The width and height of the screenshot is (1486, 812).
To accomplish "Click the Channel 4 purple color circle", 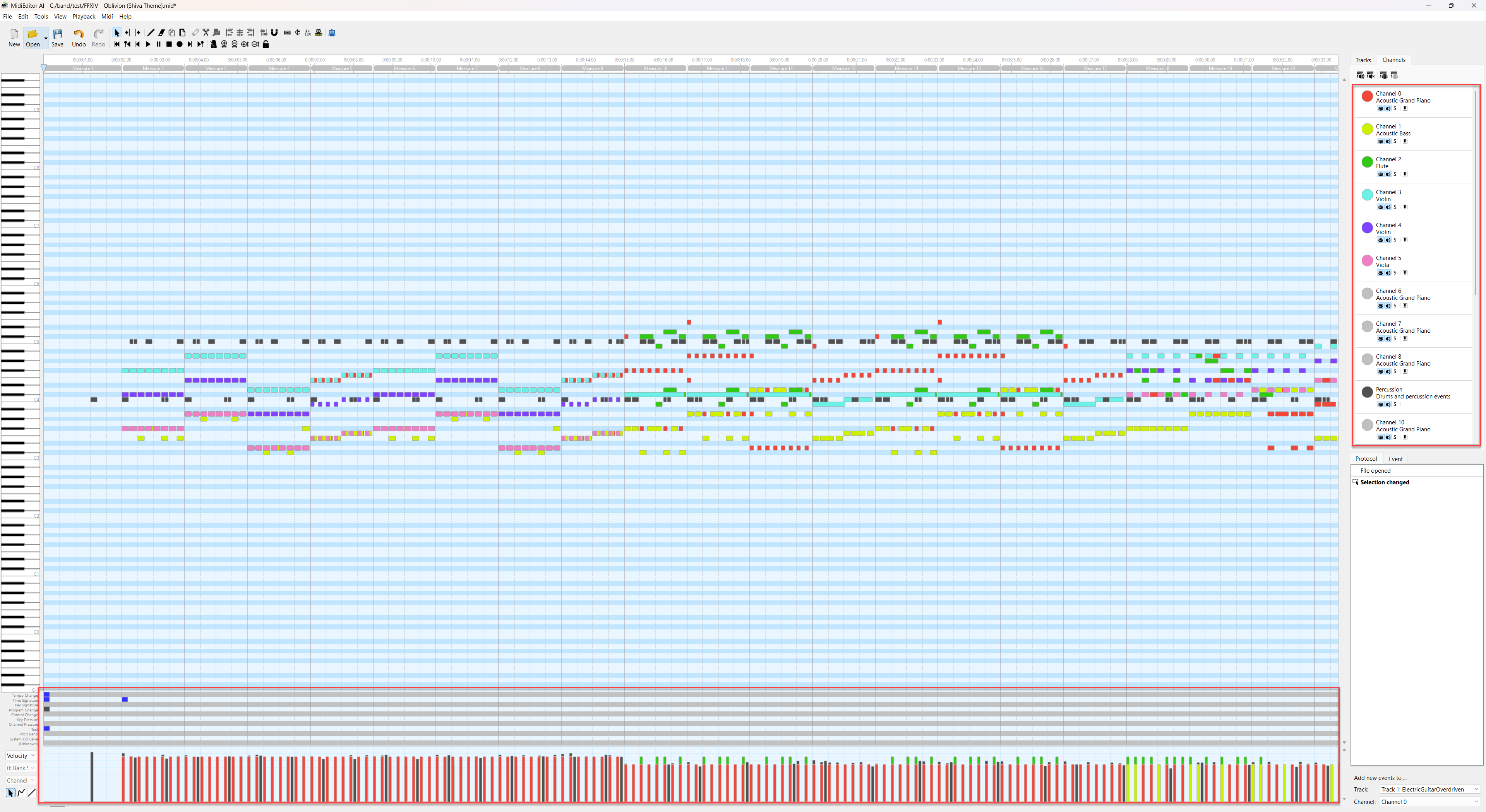I will coord(1367,228).
